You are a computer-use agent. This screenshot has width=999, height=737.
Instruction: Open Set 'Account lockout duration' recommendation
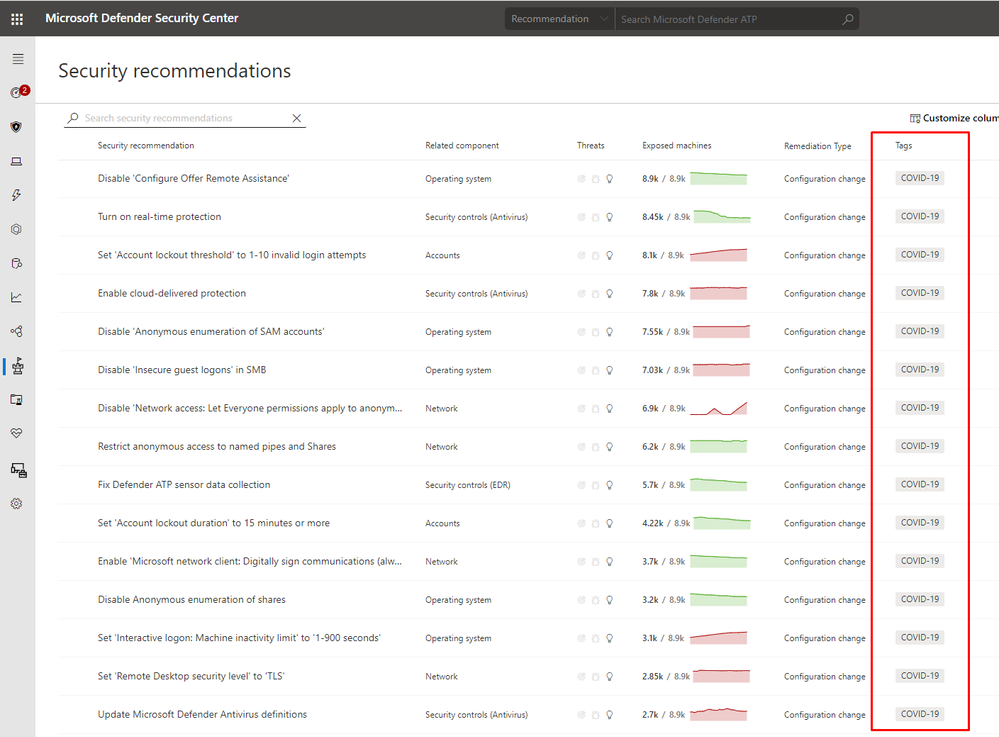[x=213, y=522]
